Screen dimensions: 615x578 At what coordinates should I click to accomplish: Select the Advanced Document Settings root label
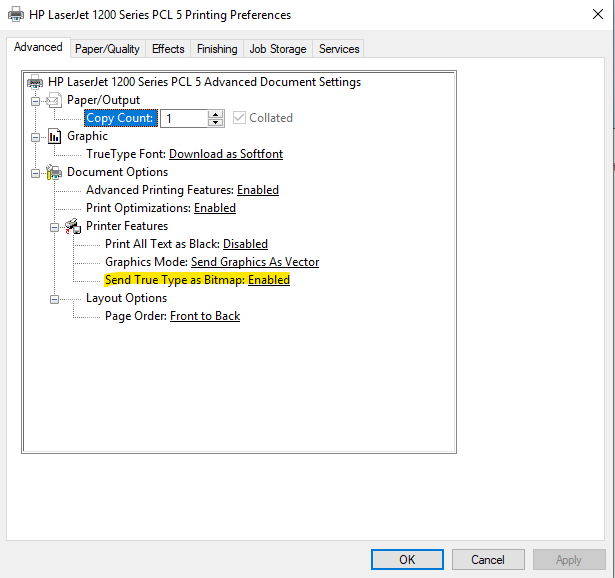(x=204, y=82)
